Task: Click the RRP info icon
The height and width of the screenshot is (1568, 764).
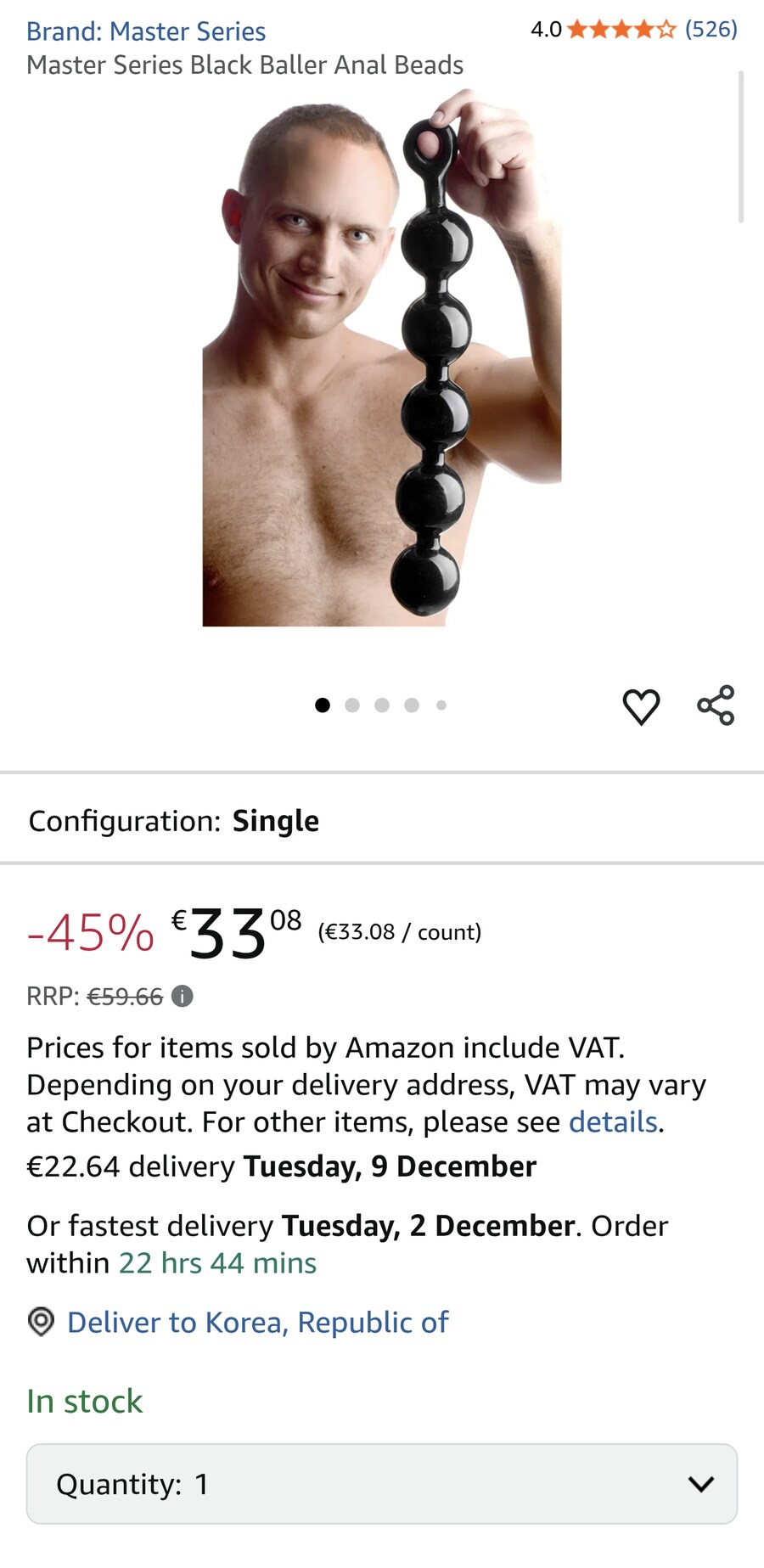Action: tap(183, 996)
